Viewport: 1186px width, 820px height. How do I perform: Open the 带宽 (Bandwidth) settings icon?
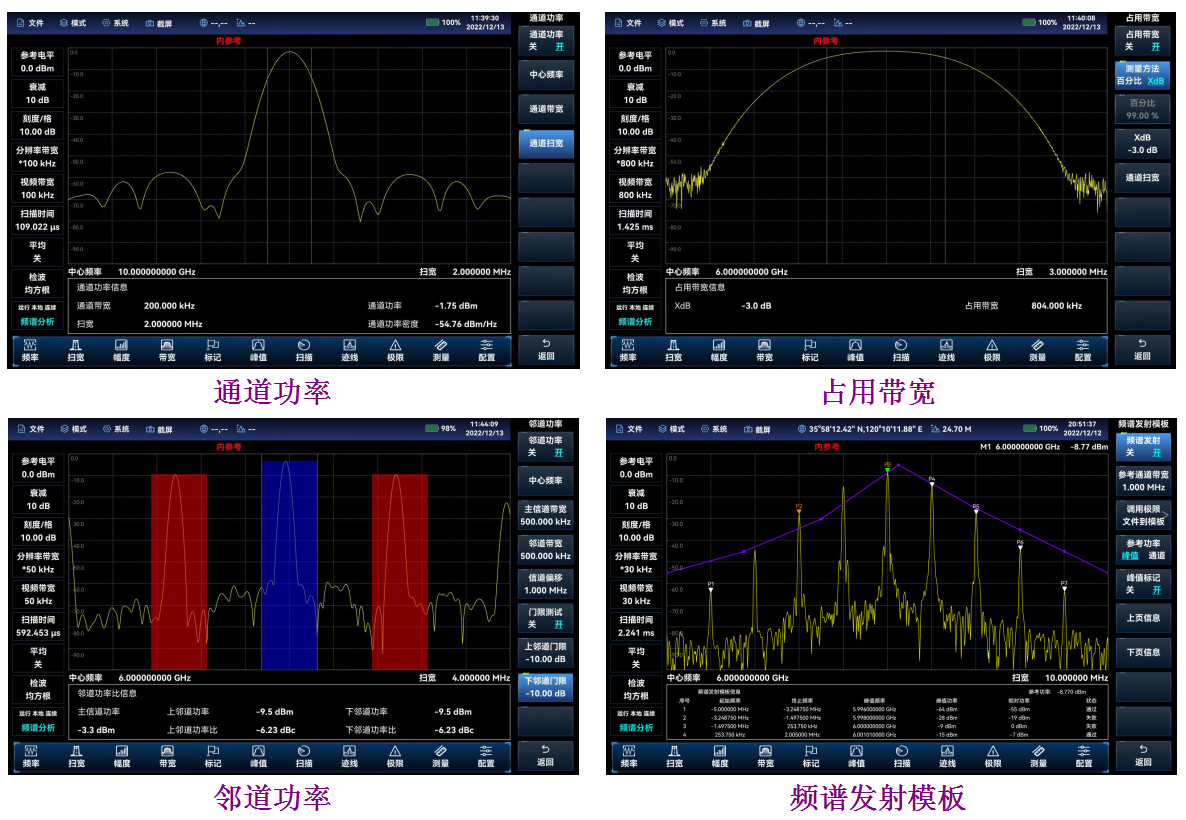167,351
